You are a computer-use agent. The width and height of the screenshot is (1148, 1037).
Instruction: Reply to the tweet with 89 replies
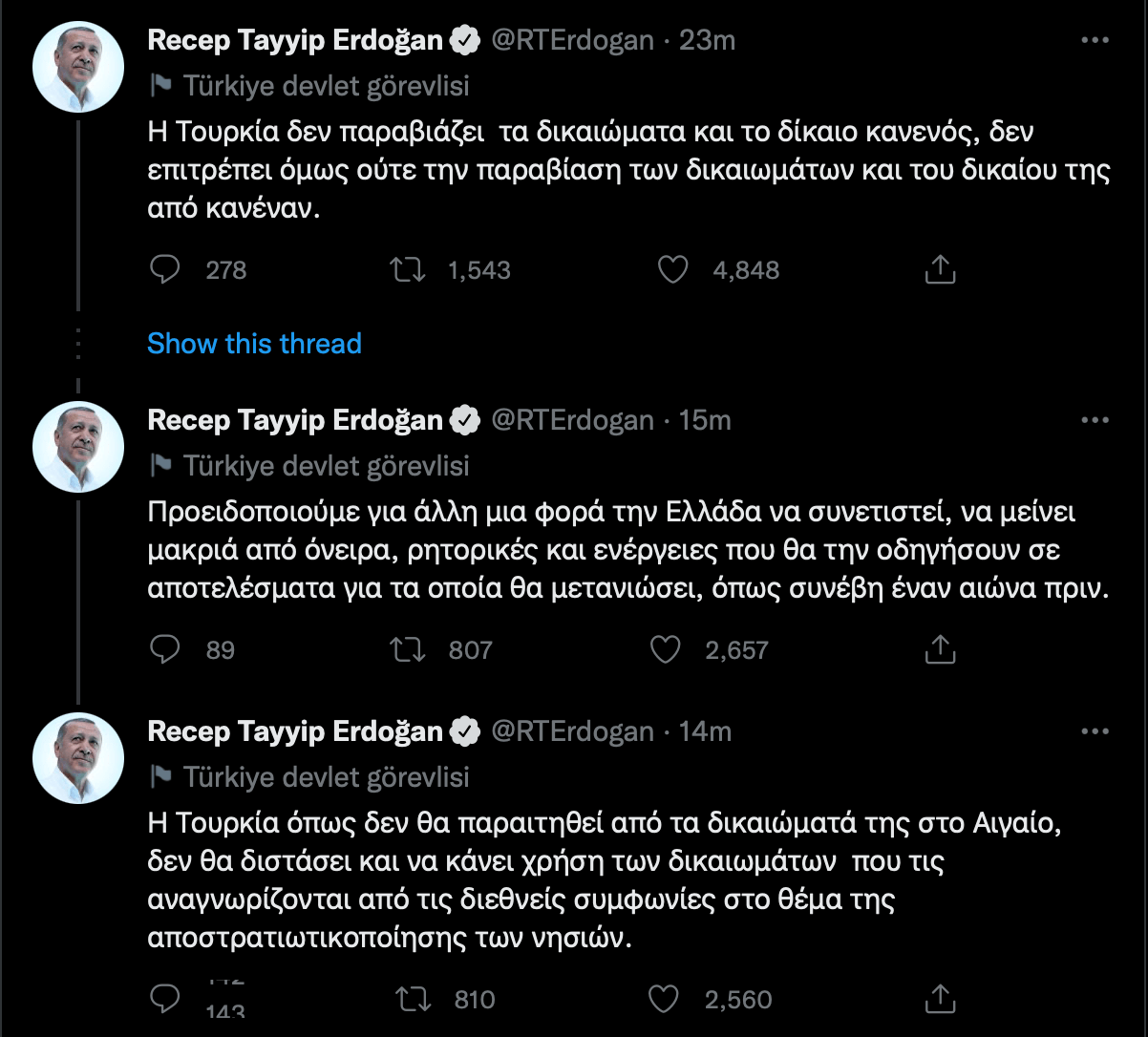[x=166, y=650]
